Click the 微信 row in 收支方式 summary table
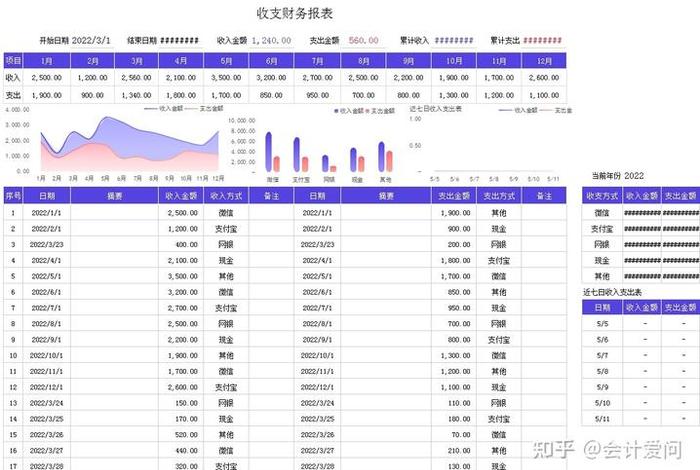700x470 pixels. [641, 213]
